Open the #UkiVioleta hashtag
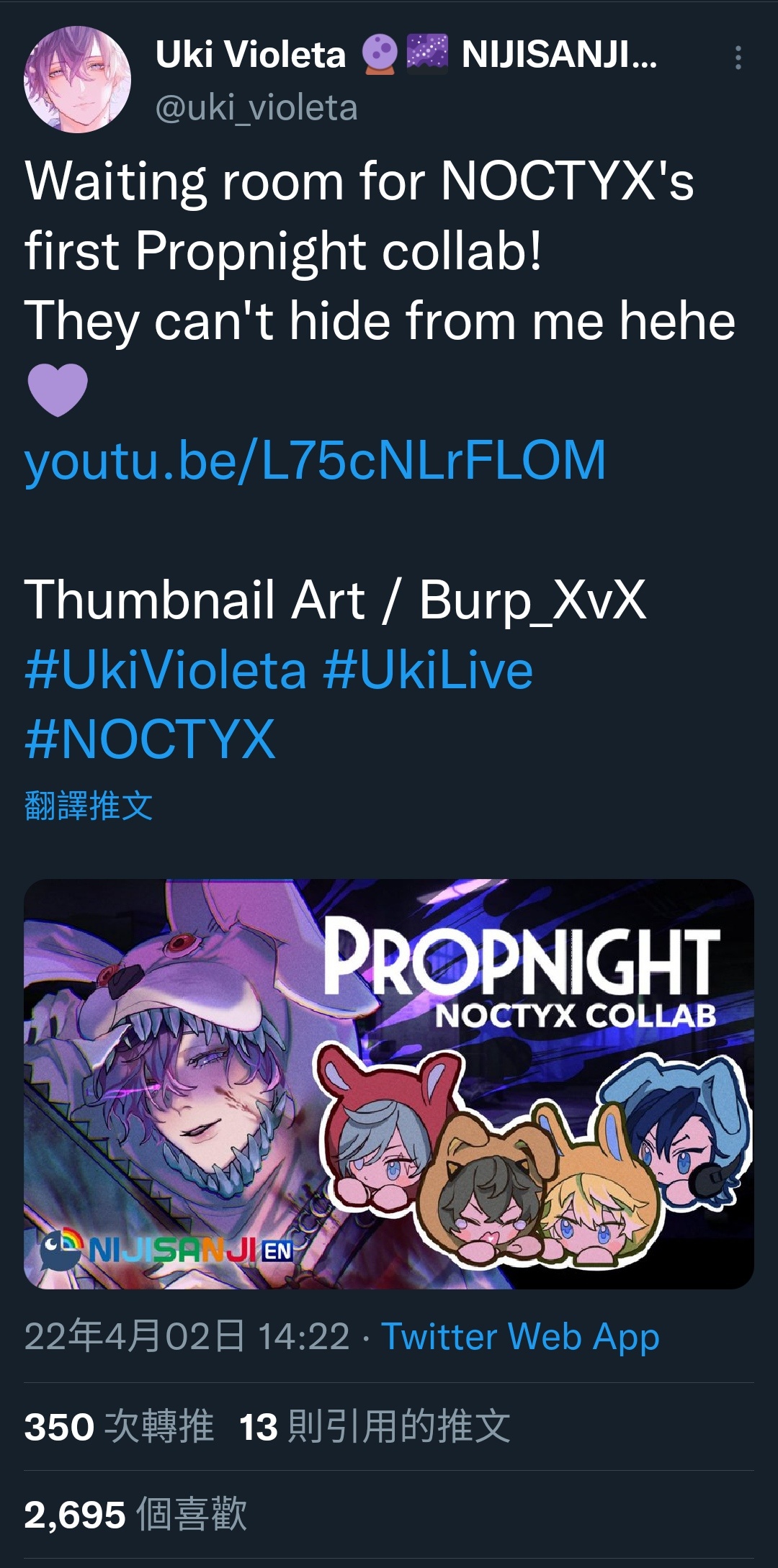Viewport: 778px width, 1568px height. (166, 670)
